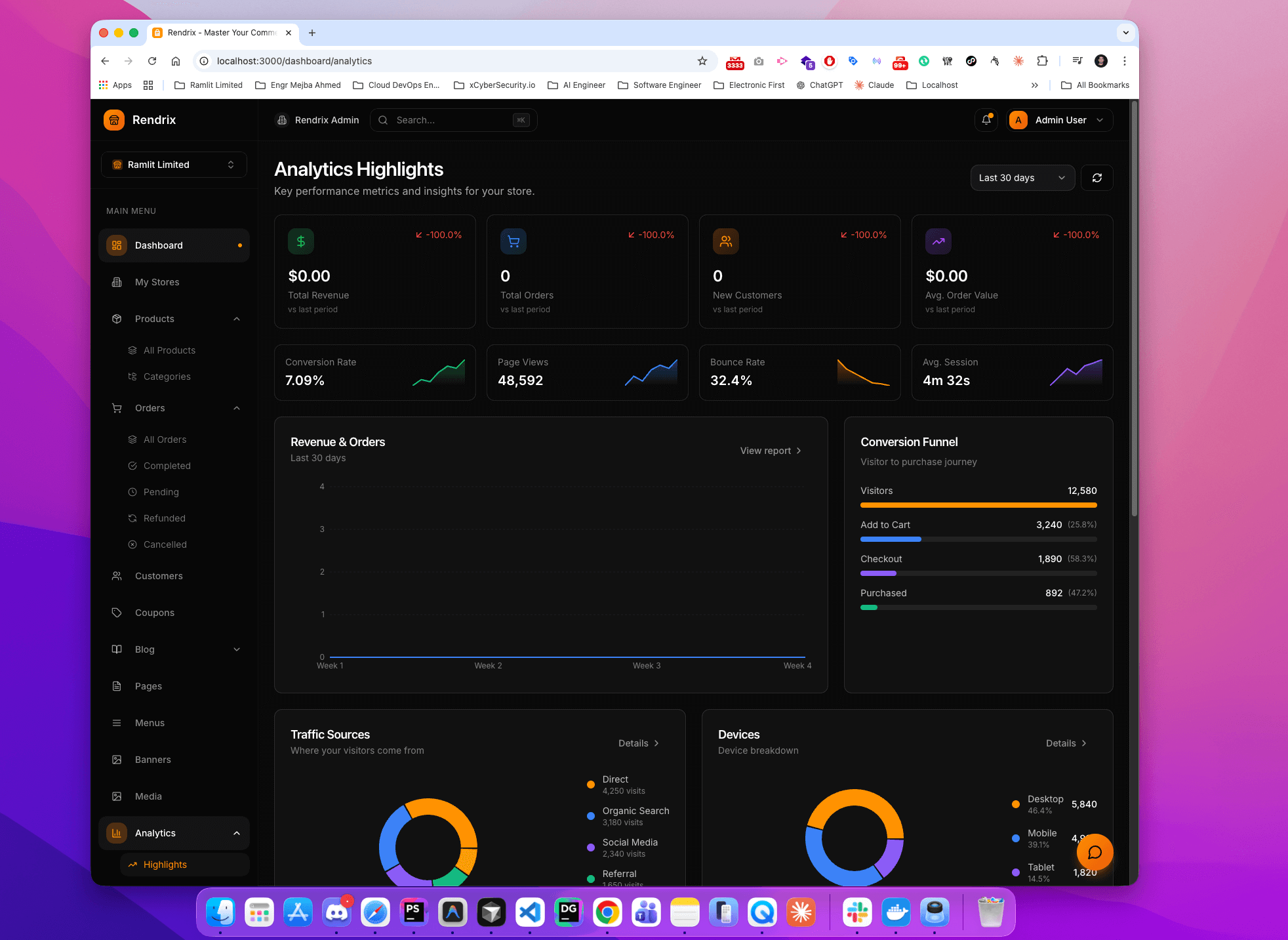The height and width of the screenshot is (940, 1288).
Task: Refresh analytics with the refresh icon
Action: pos(1097,177)
